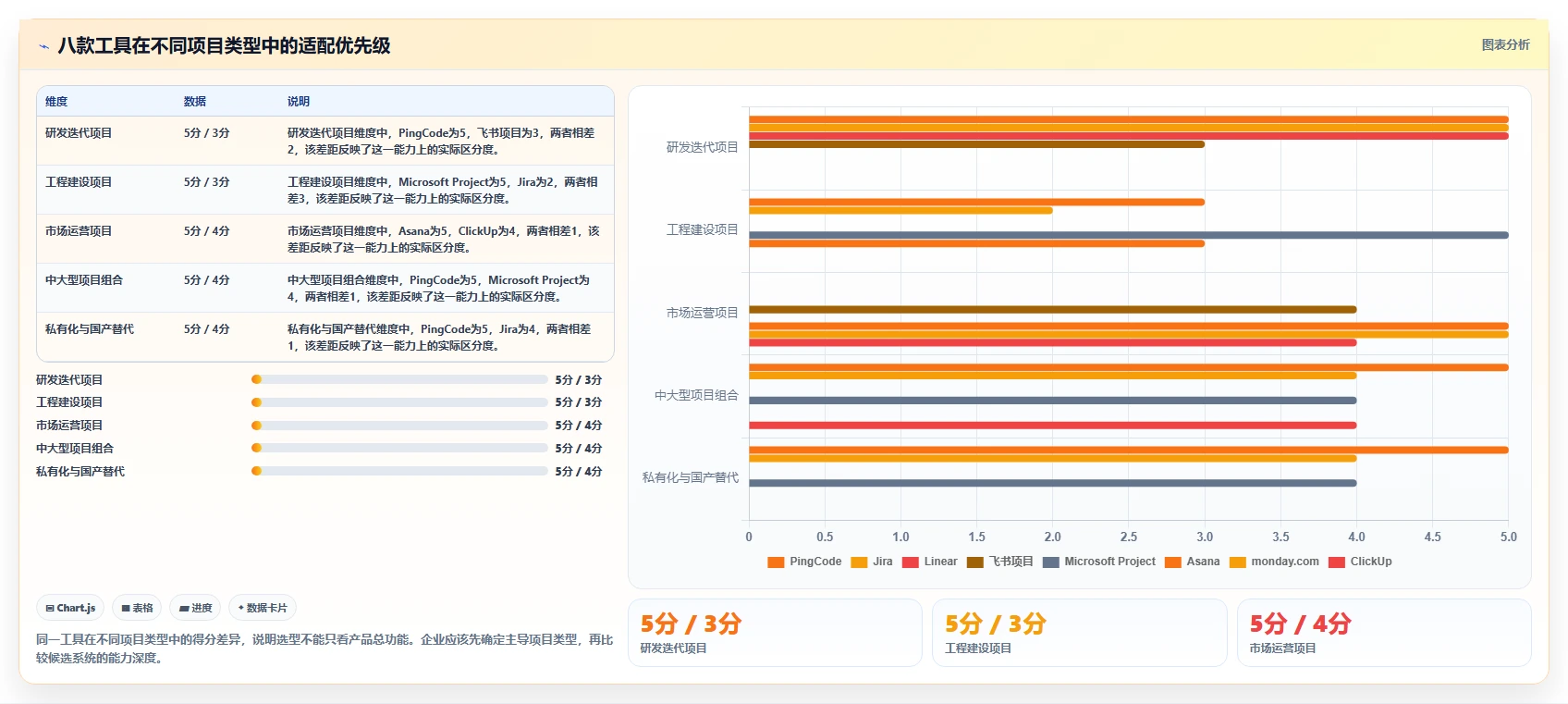Toggle the Jira legend item
The width and height of the screenshot is (1568, 704).
tap(872, 562)
